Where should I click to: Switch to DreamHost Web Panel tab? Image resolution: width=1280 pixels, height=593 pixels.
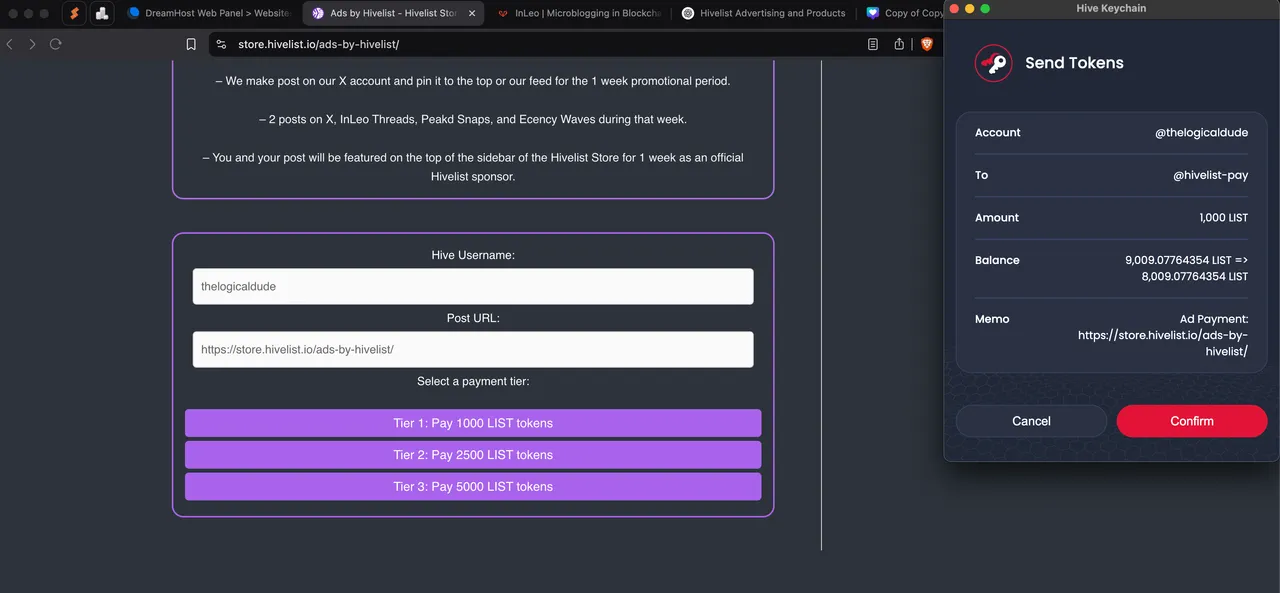point(208,14)
